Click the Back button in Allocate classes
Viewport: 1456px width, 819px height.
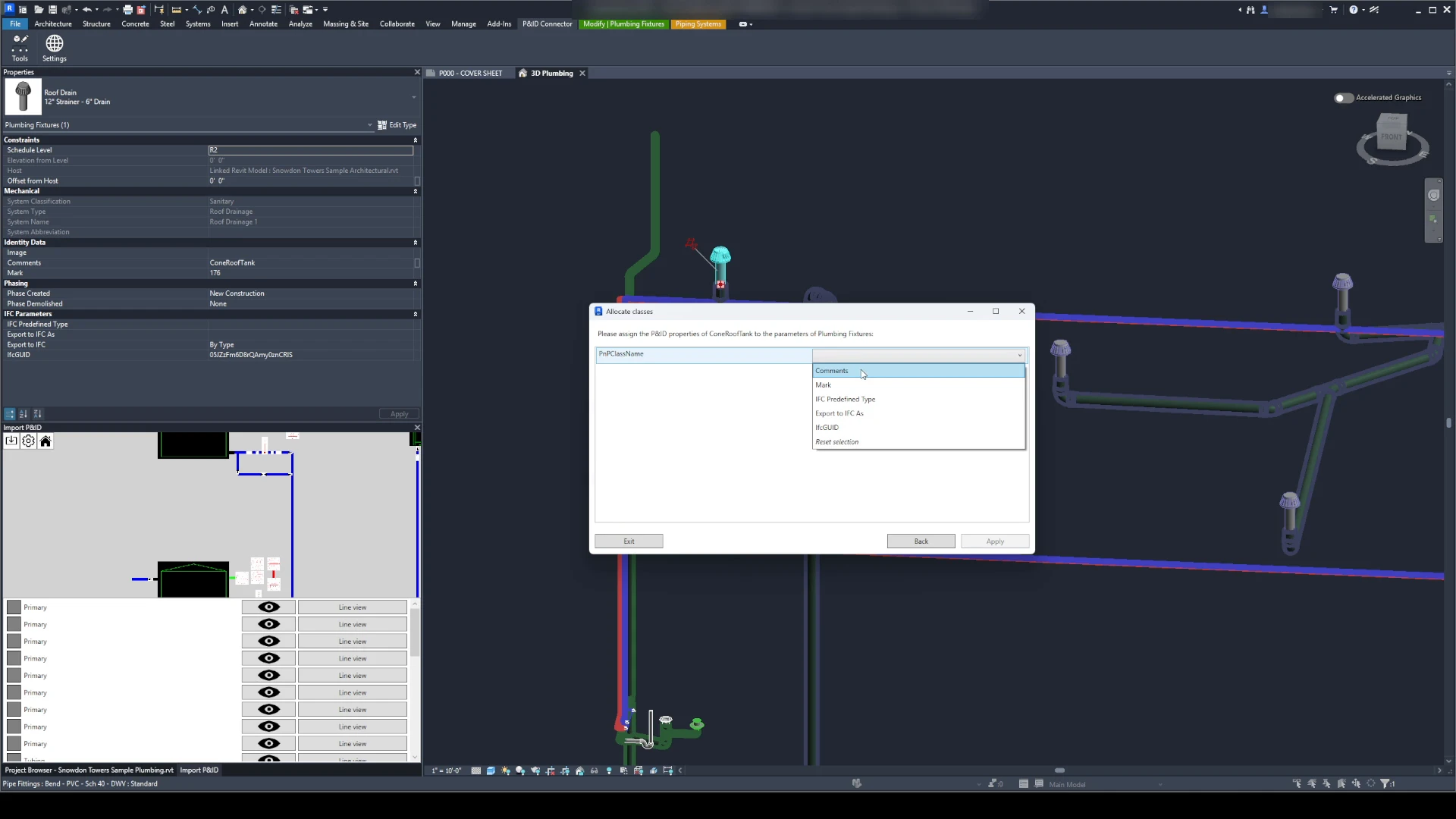(x=921, y=541)
